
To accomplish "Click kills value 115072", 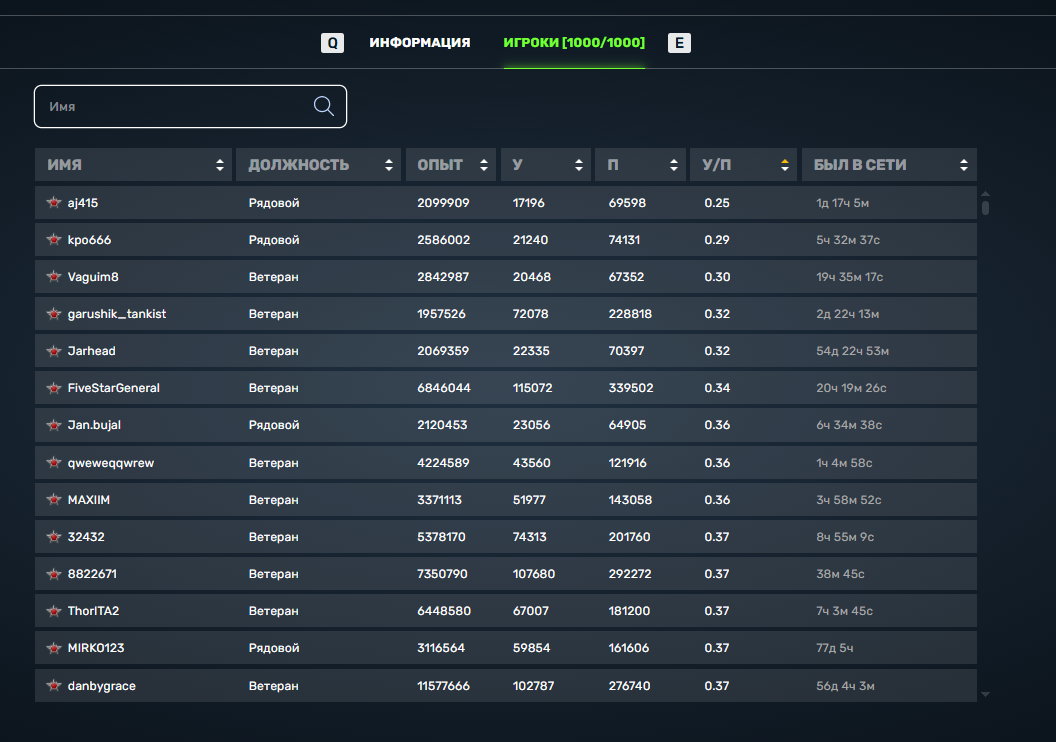I will (x=533, y=388).
